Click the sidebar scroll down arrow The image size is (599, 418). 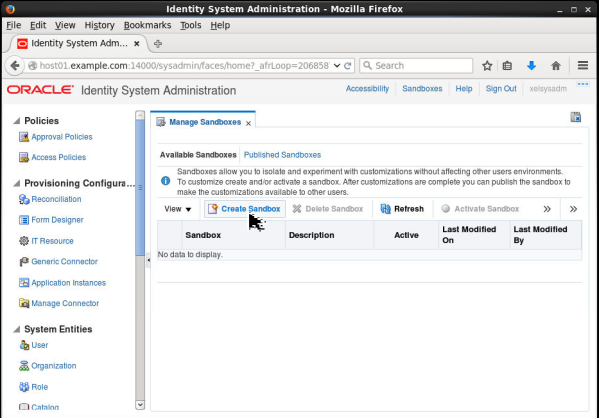click(140, 405)
